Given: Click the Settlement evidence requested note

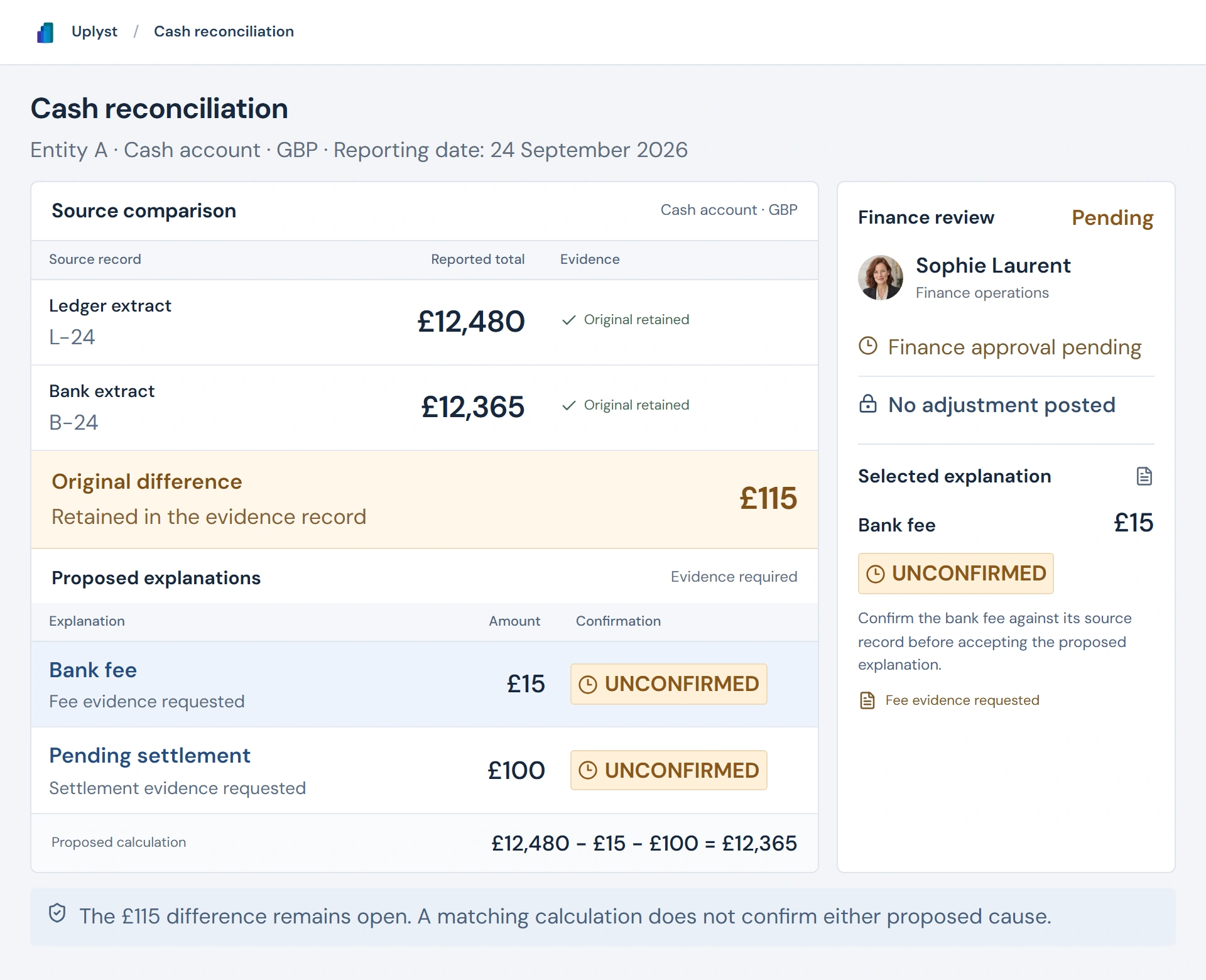Looking at the screenshot, I should pyautogui.click(x=177, y=788).
